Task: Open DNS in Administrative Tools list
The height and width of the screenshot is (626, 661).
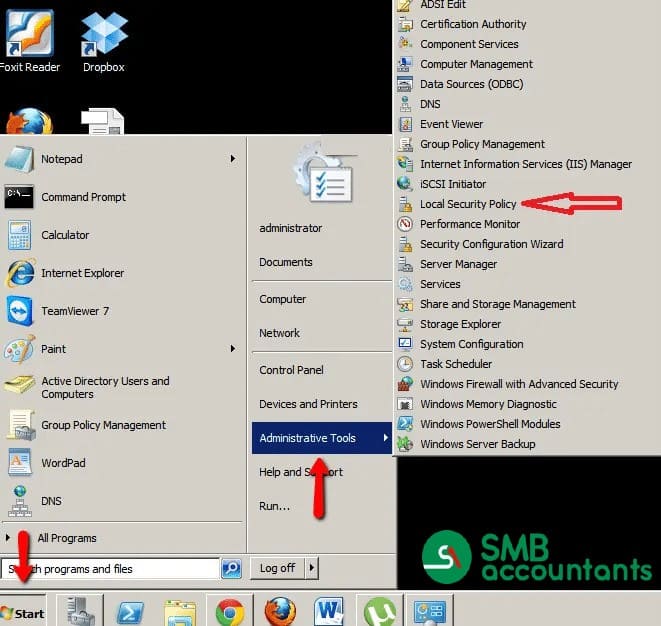Action: (x=430, y=104)
